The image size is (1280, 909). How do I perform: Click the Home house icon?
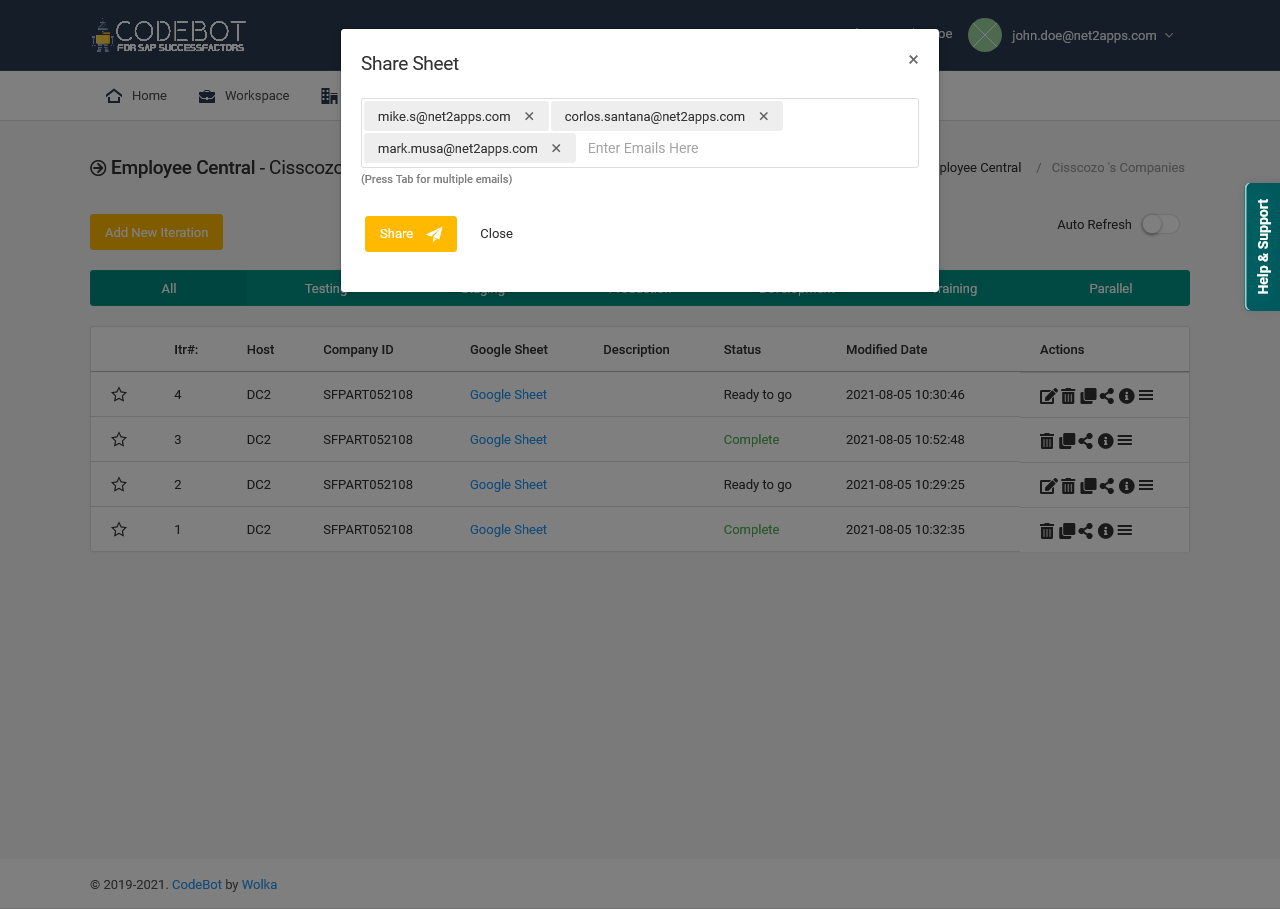[113, 95]
